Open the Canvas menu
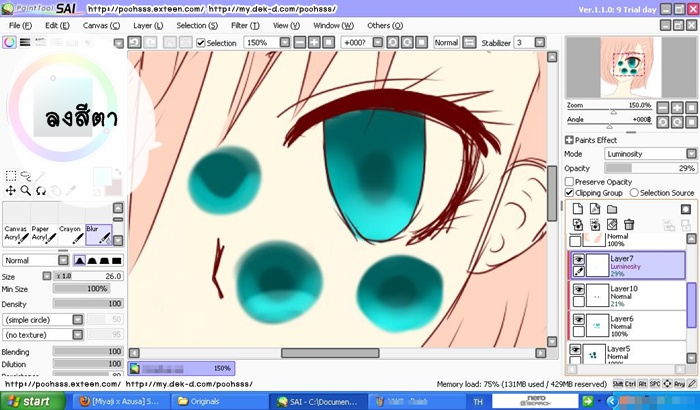 [101, 25]
